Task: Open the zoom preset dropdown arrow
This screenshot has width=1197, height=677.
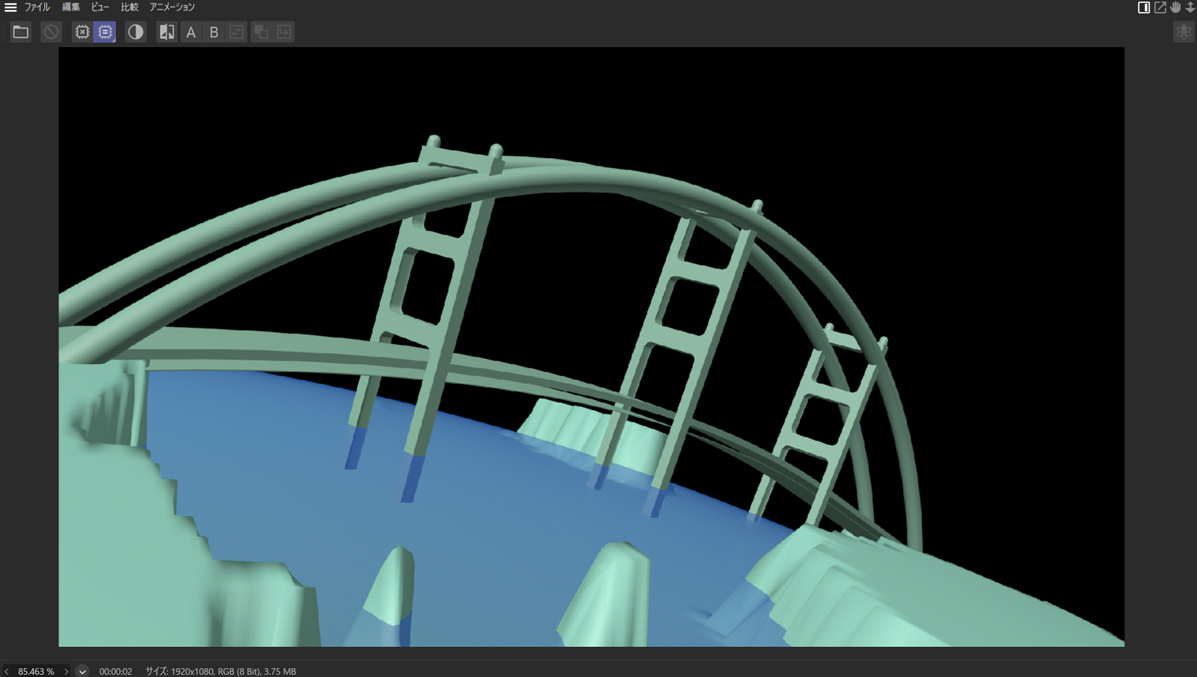Action: coord(82,671)
